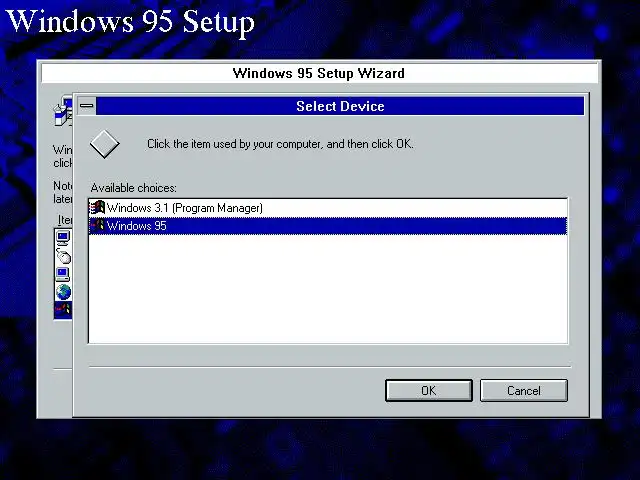Select Windows 3.1 (Program Manager) in the list
The image size is (640, 480).
pos(327,208)
